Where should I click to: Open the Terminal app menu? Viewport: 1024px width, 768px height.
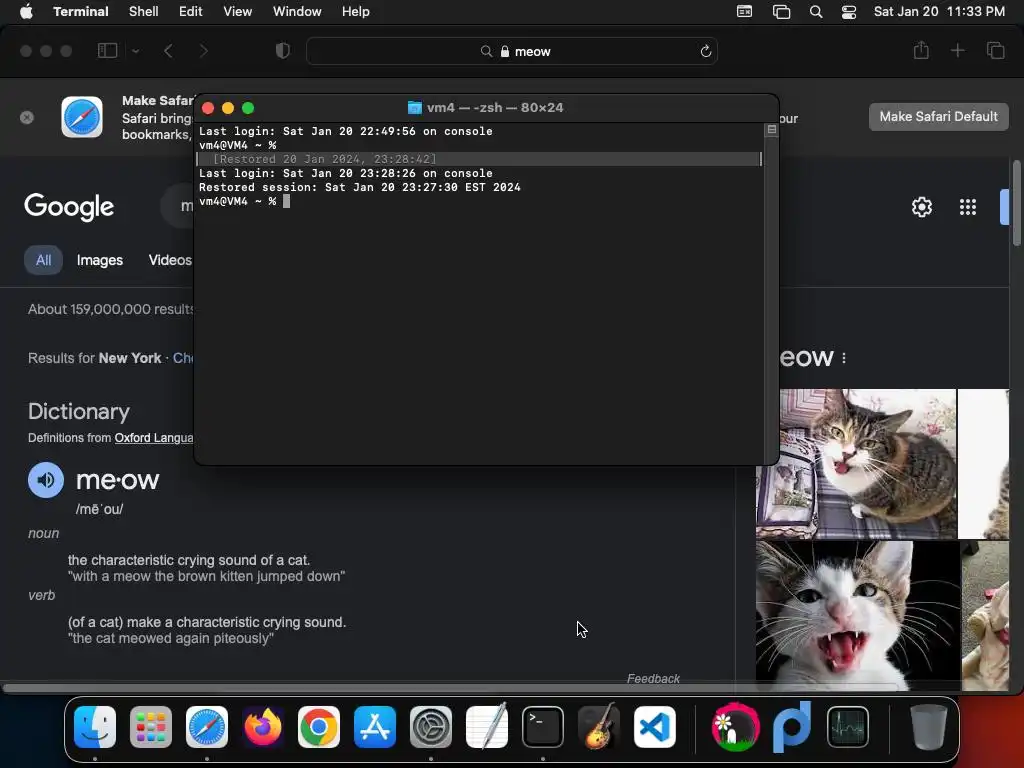click(x=80, y=12)
